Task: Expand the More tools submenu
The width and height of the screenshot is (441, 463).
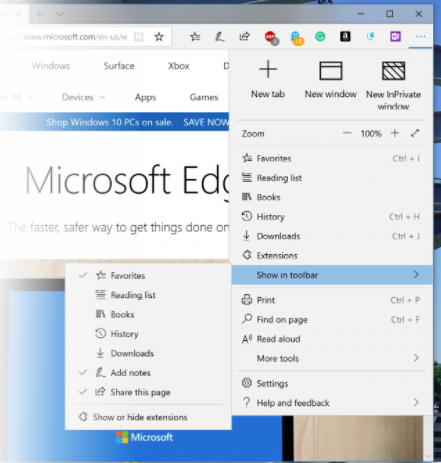Action: [331, 358]
